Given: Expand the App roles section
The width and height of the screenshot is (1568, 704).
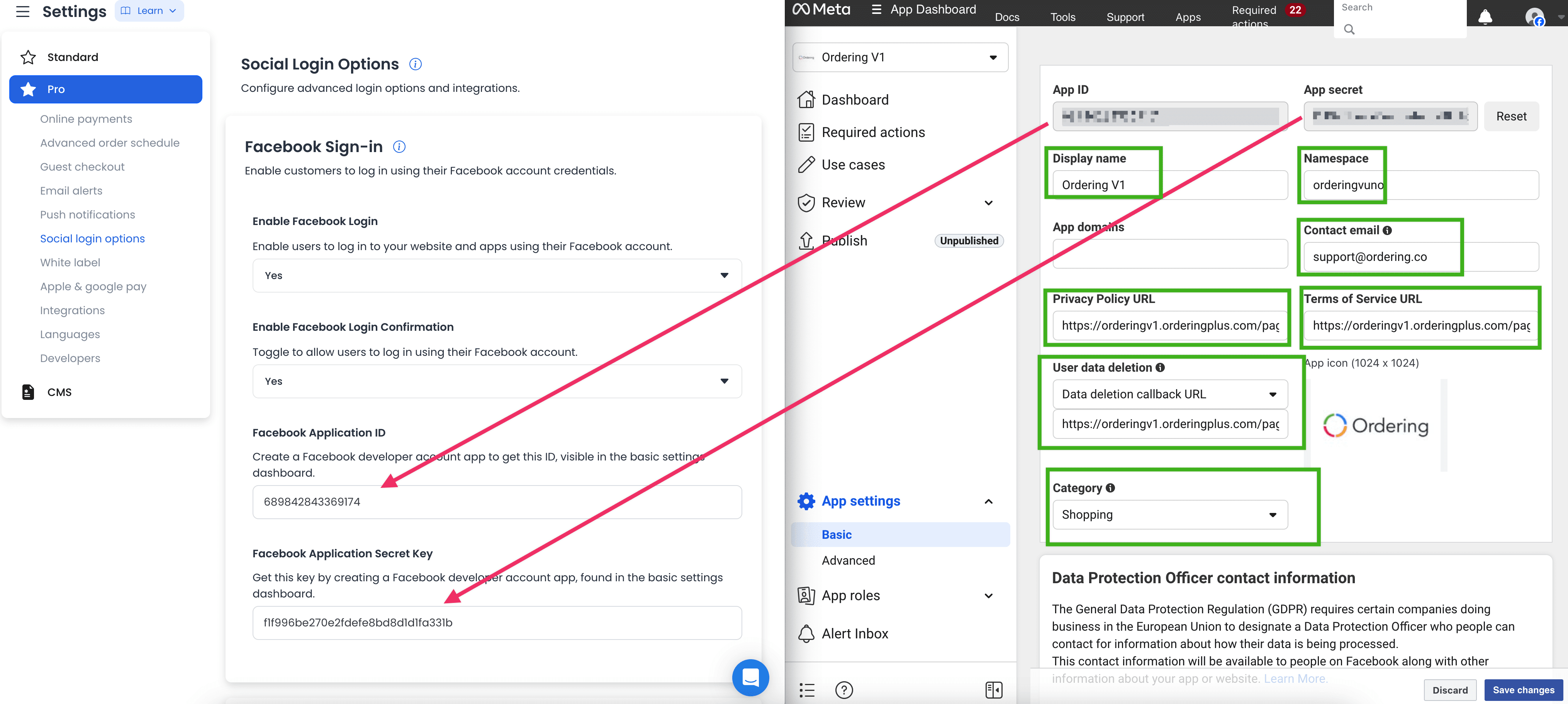Looking at the screenshot, I should coord(989,596).
